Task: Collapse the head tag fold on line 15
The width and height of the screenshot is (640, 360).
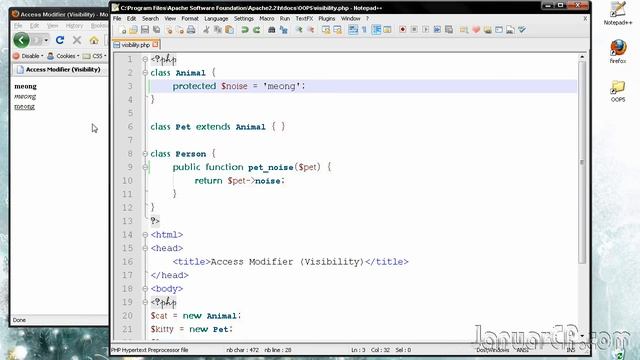Action: pos(145,248)
